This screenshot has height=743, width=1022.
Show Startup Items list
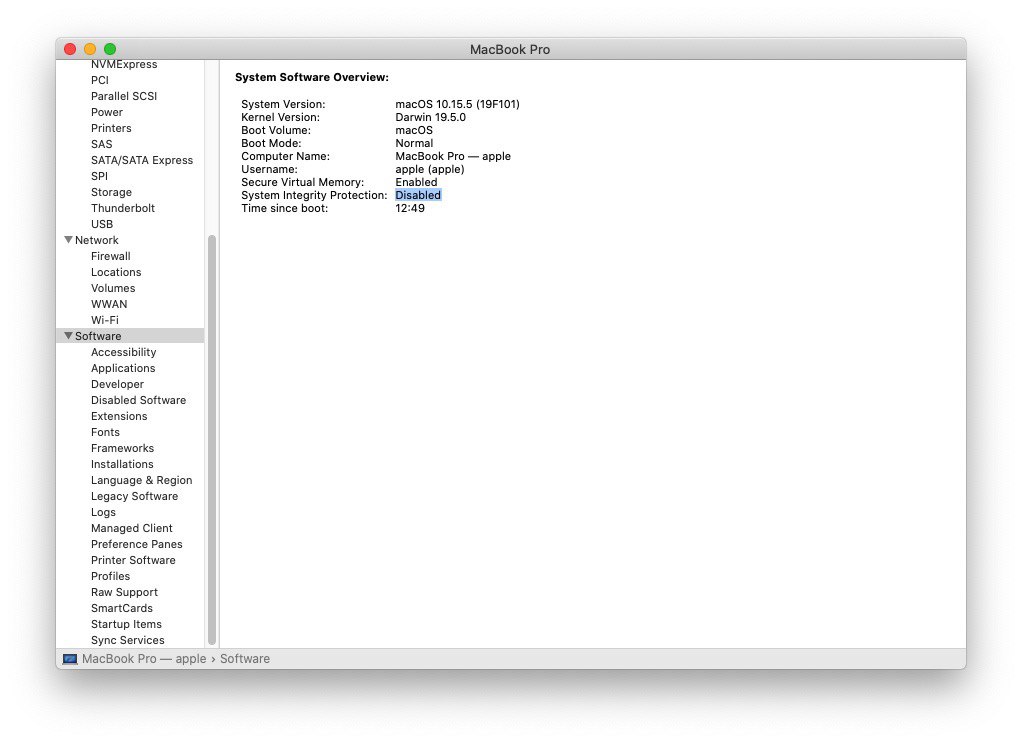pyautogui.click(x=126, y=624)
